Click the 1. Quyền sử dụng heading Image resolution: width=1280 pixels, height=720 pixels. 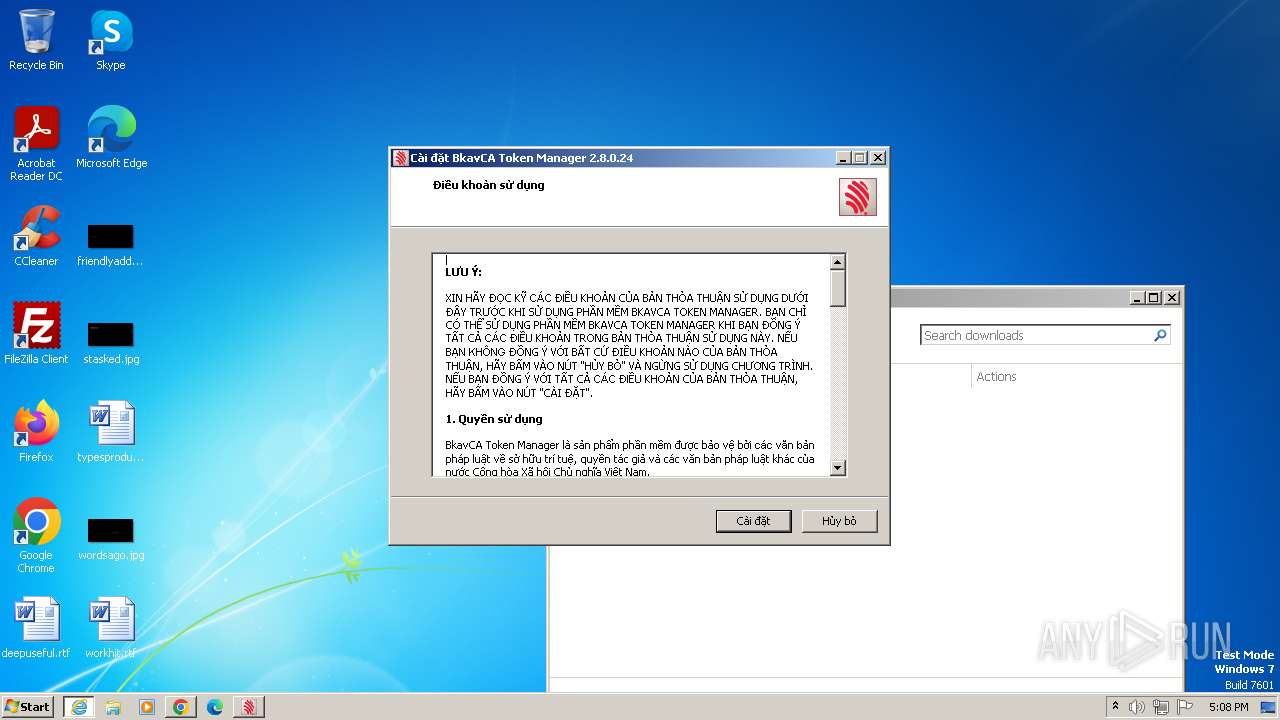tap(494, 419)
